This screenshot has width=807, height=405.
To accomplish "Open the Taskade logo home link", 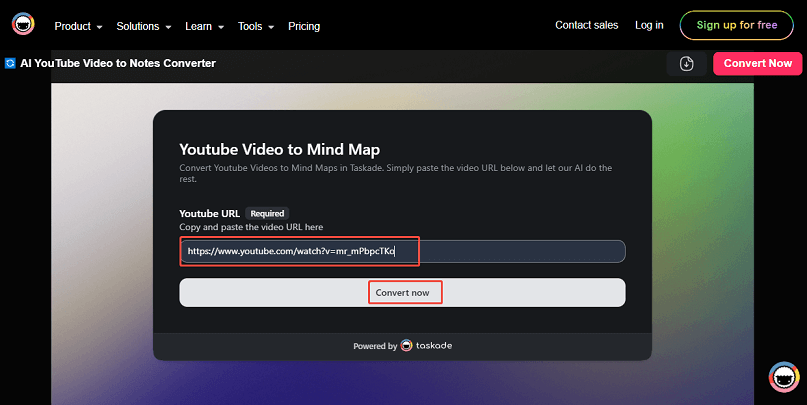I will point(23,24).
